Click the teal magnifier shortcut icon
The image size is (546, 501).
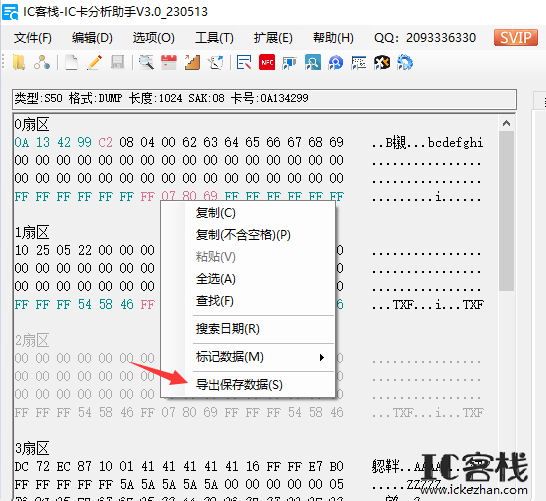point(313,63)
